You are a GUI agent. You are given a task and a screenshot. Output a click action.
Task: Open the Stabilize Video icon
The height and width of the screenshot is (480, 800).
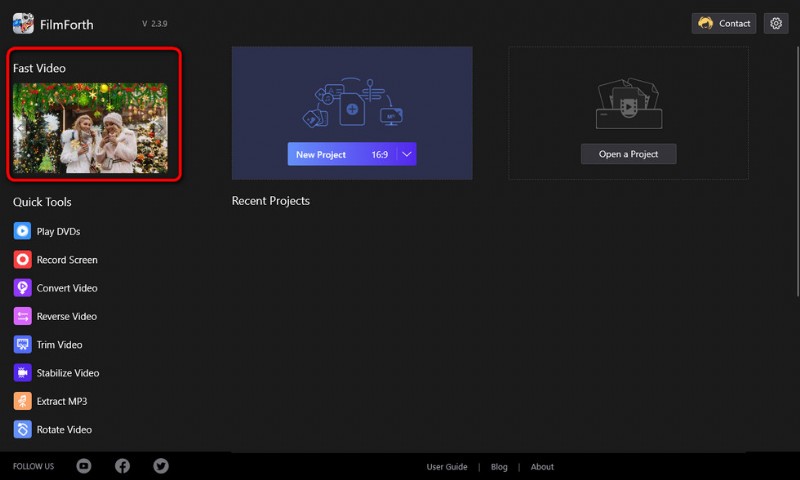pyautogui.click(x=22, y=373)
